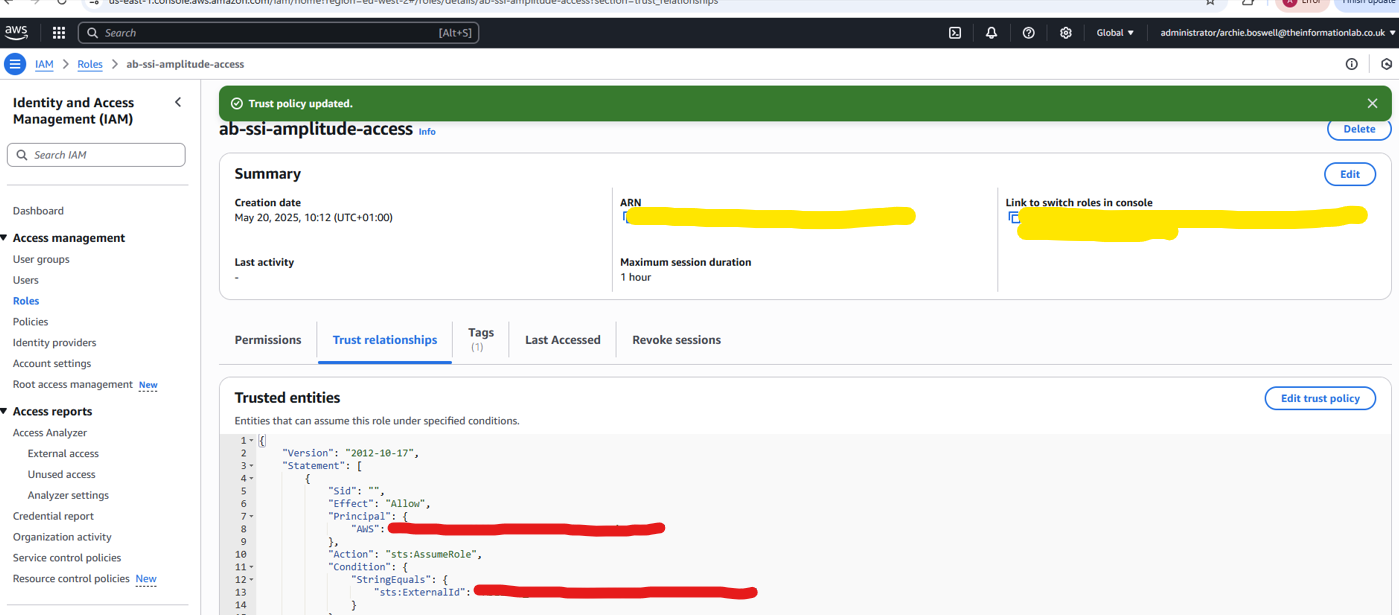Copy the role ARN with the copy icon
Viewport: 1399px width, 615px height.
click(626, 217)
